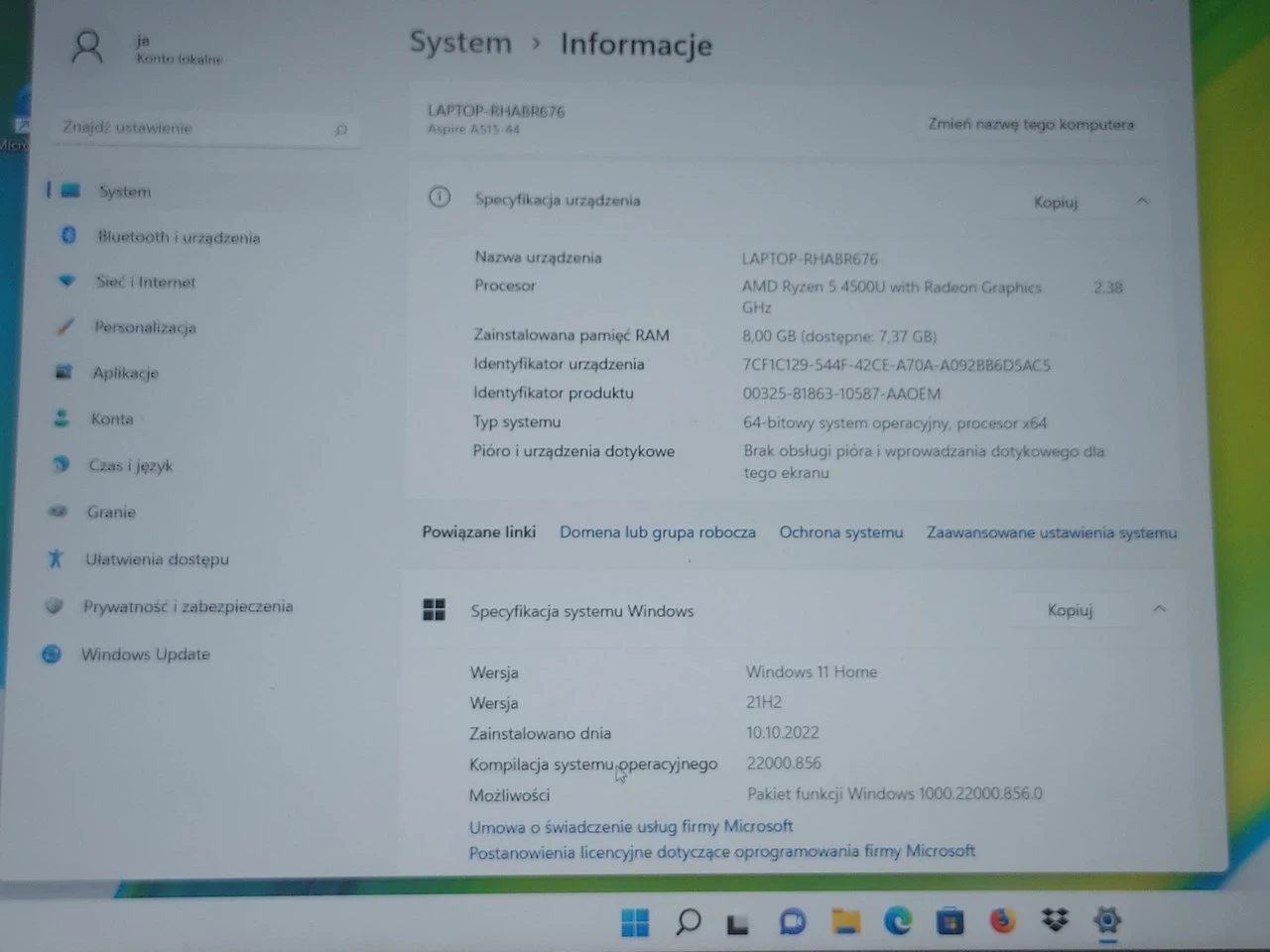Click the Aplikacje icon in sidebar
1270x952 pixels.
[63, 372]
